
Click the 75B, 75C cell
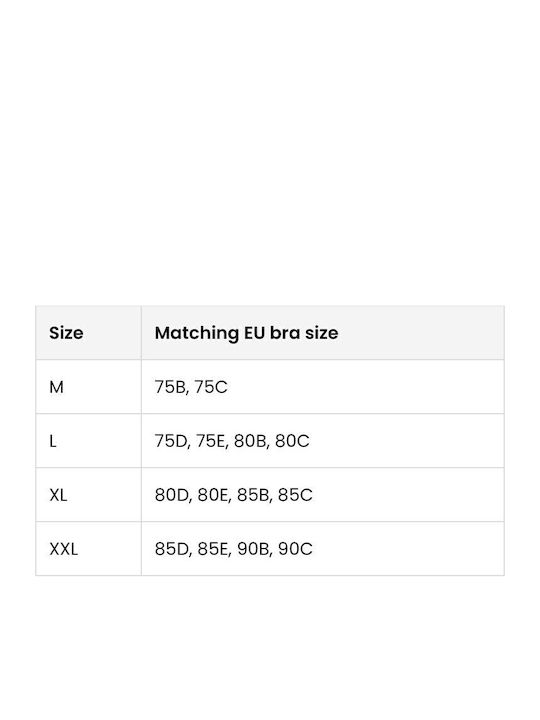[x=323, y=387]
